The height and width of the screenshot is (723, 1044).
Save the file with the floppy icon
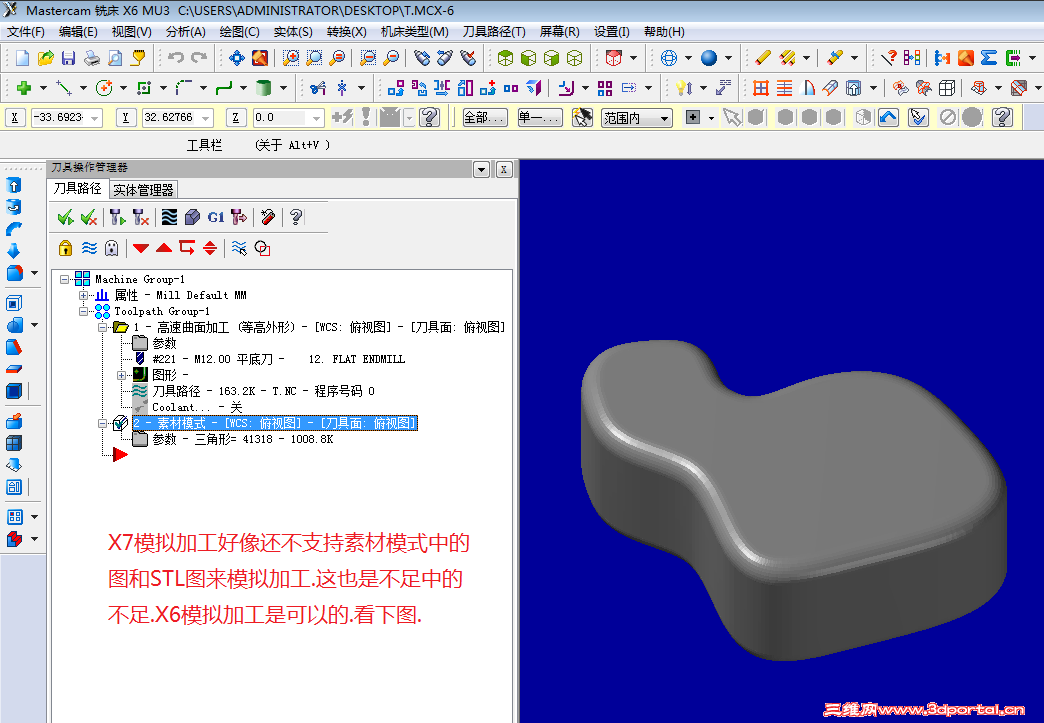pos(68,58)
